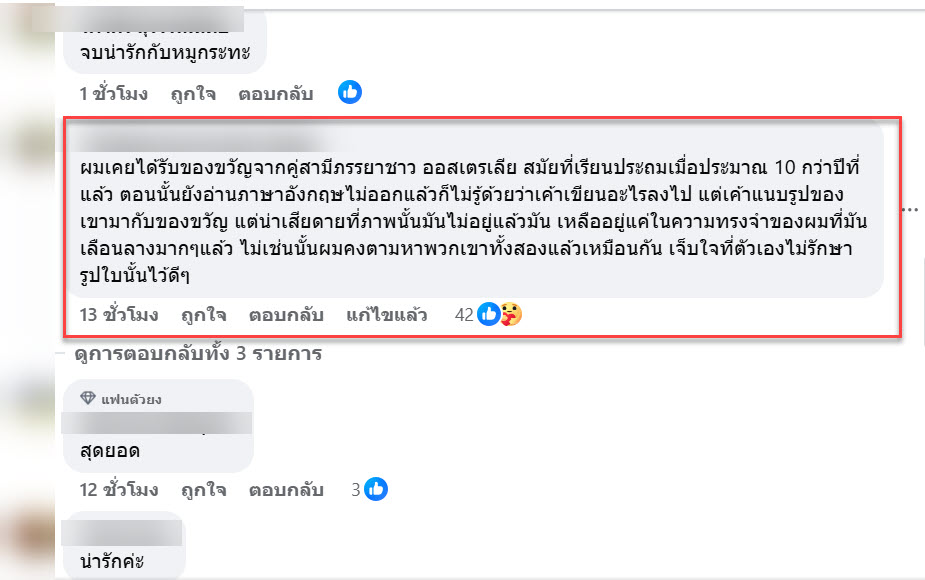Viewport: 925px width, 580px height.
Task: Open the 42 reactions count list
Action: 463,315
